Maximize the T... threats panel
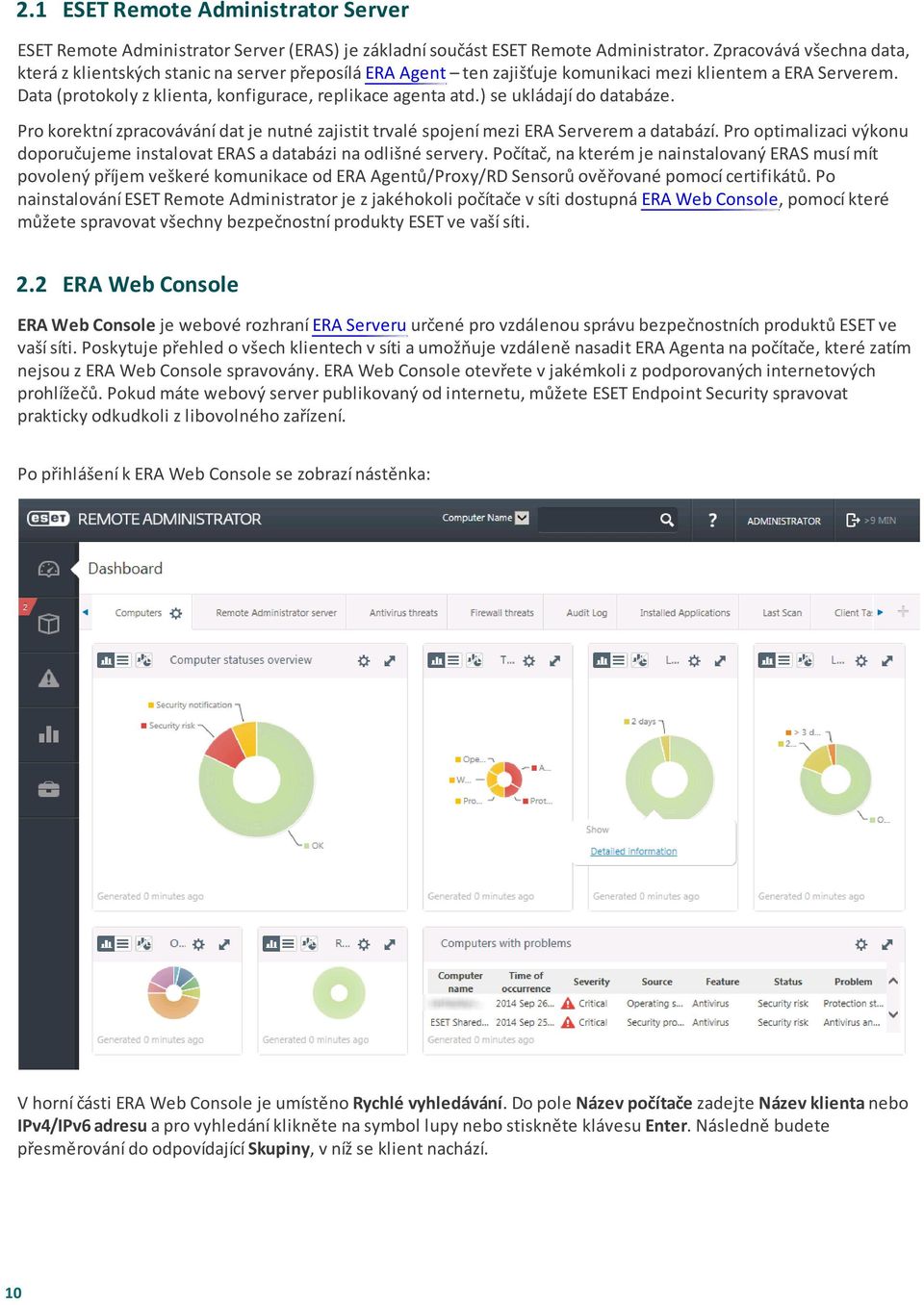 [555, 661]
